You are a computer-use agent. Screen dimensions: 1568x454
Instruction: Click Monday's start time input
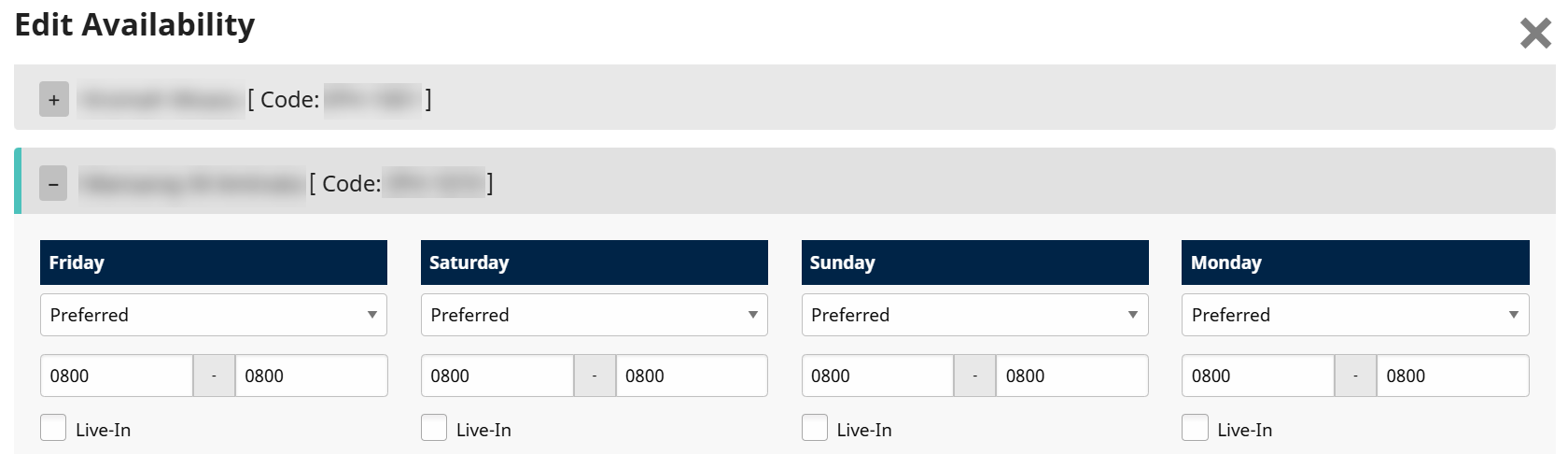click(x=1258, y=376)
